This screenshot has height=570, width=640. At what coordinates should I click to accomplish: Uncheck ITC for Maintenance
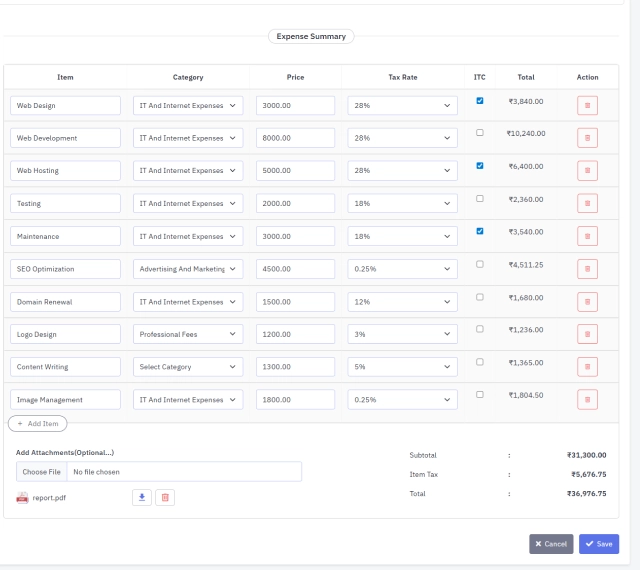480,231
